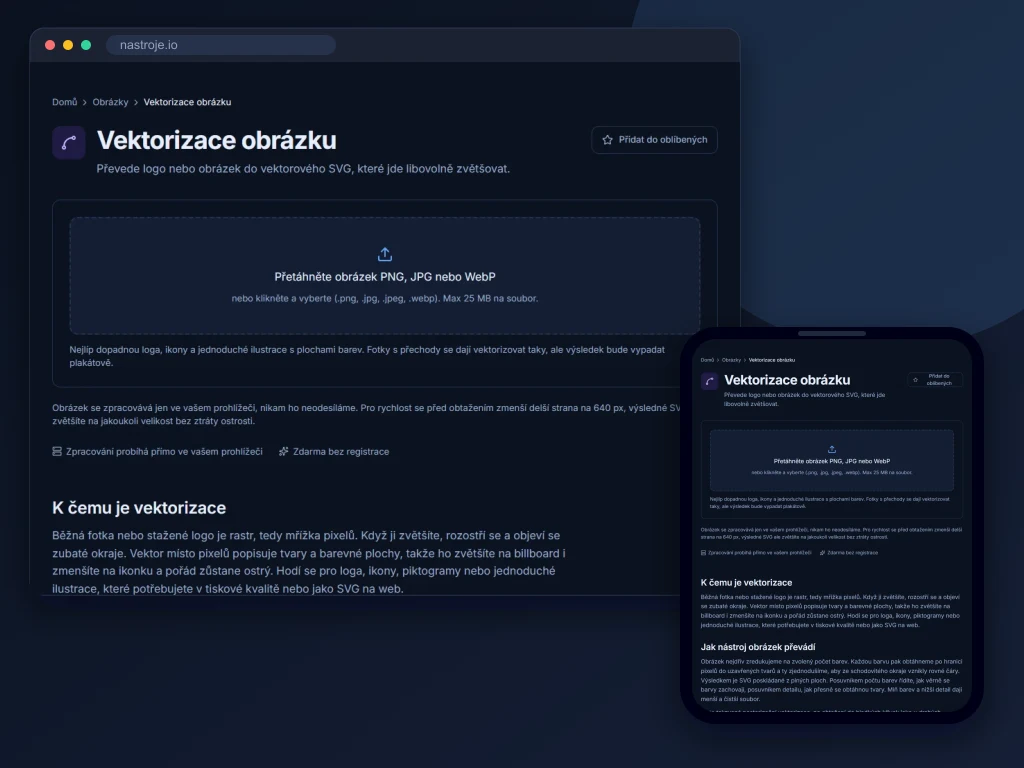Click the upload icon in the phone mockup dropzone
The width and height of the screenshot is (1024, 768).
pyautogui.click(x=831, y=449)
